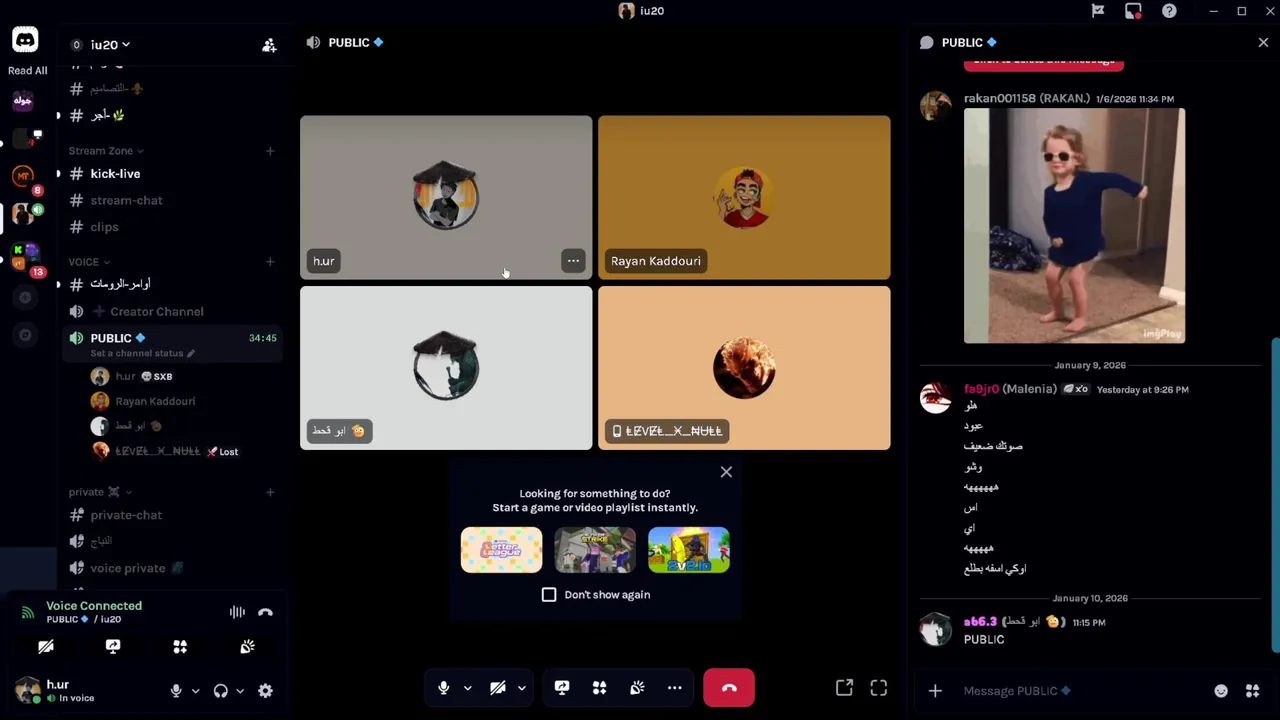1280x720 pixels.
Task: Open input device options arrow in user panel
Action: pyautogui.click(x=195, y=691)
